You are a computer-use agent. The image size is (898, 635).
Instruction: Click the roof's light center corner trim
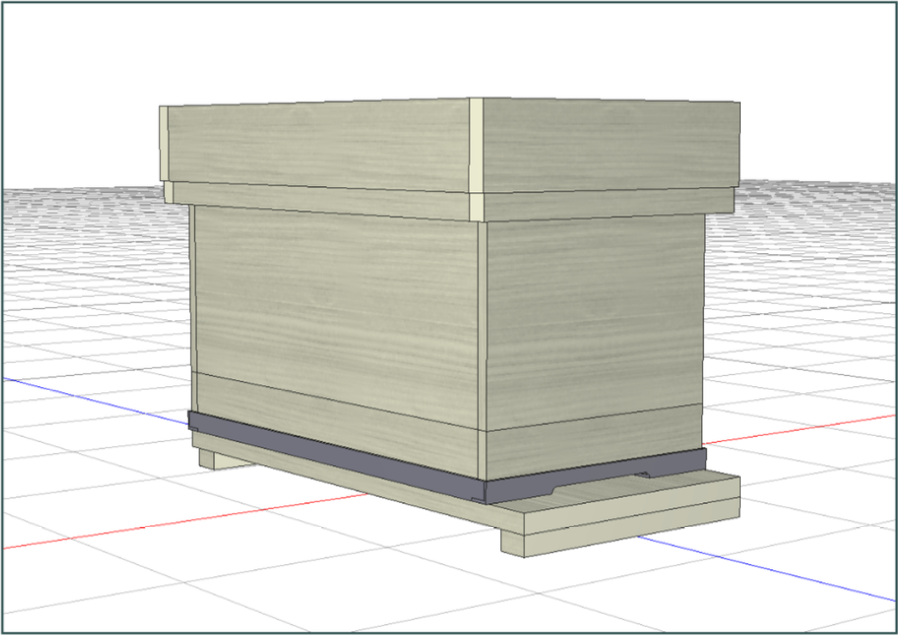point(476,160)
